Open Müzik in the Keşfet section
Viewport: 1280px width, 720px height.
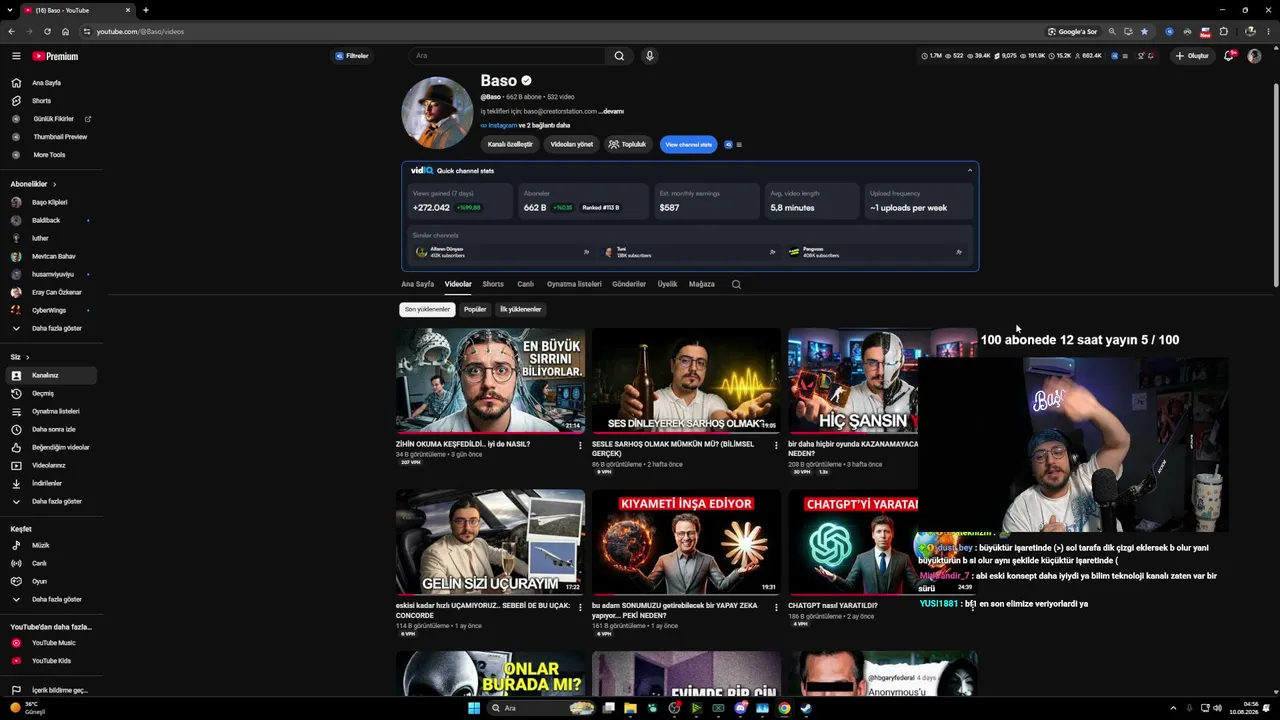[x=51, y=545]
